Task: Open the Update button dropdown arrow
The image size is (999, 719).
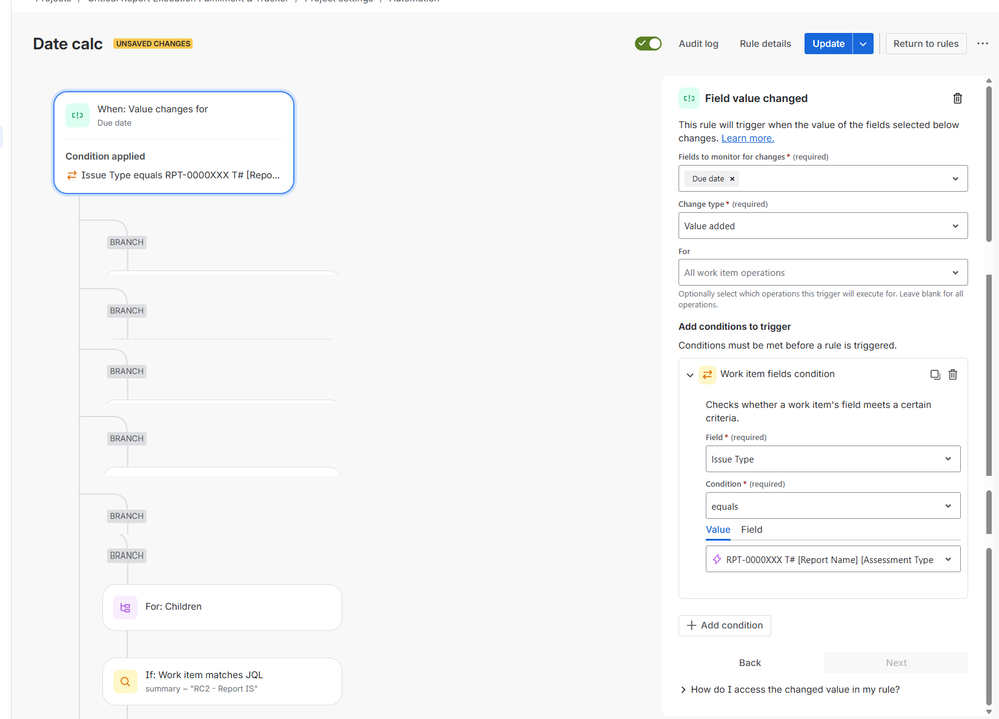Action: tap(863, 43)
